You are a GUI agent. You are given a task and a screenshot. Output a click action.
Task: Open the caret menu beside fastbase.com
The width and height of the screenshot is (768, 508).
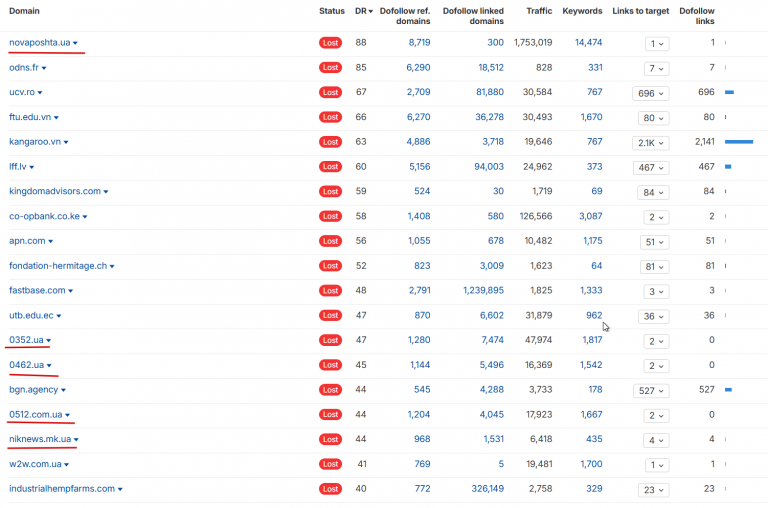[x=71, y=291]
